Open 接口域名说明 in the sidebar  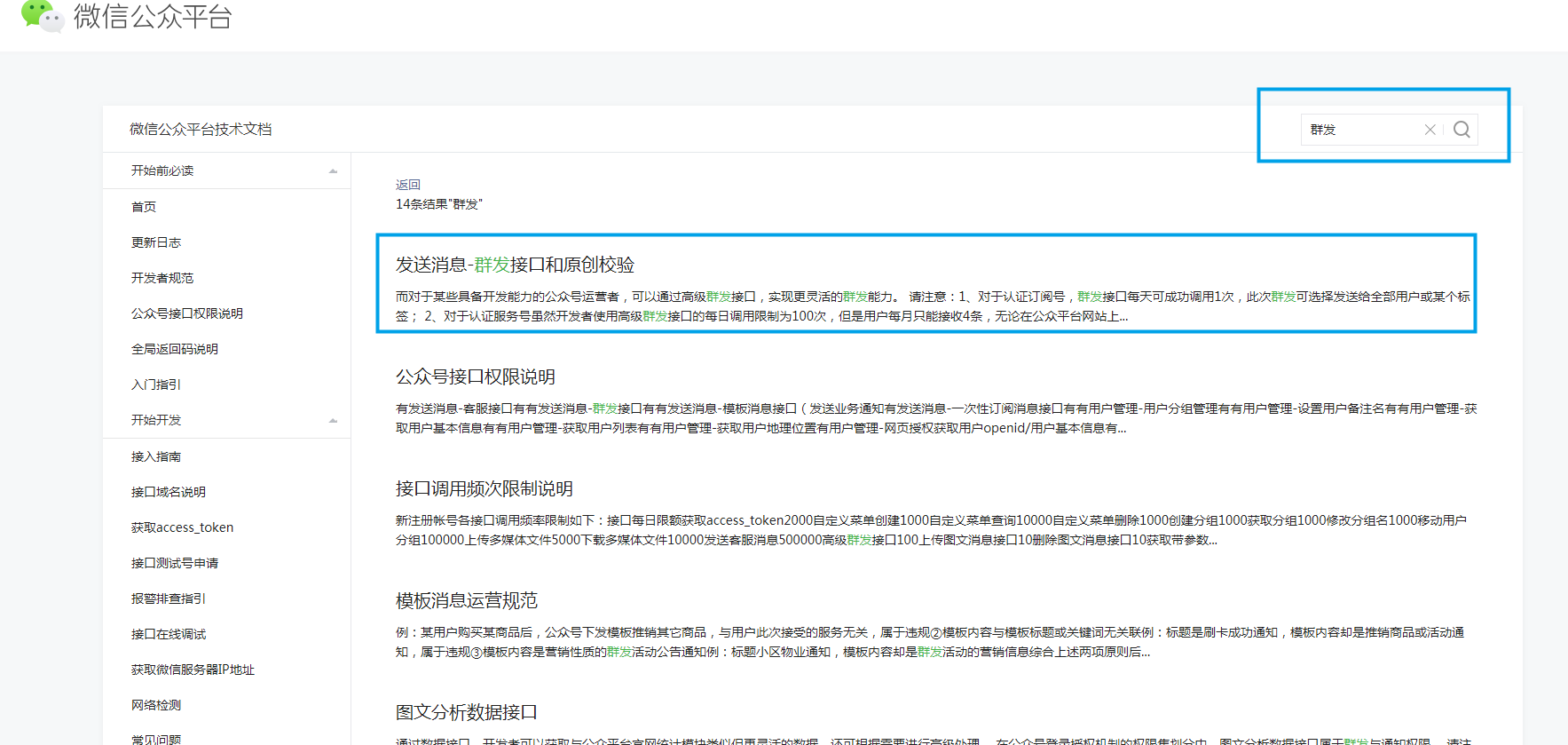point(169,492)
